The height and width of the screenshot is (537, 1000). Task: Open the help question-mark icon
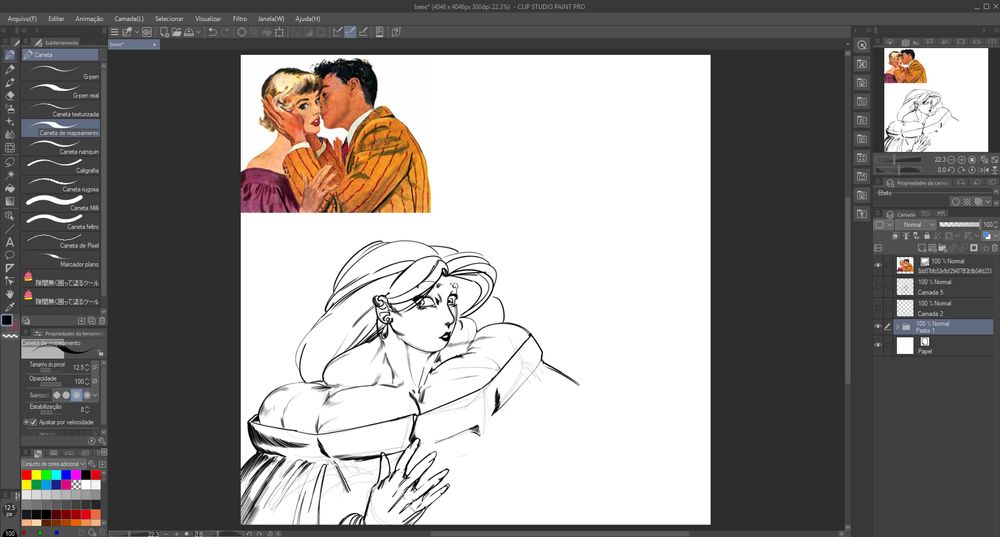point(395,32)
